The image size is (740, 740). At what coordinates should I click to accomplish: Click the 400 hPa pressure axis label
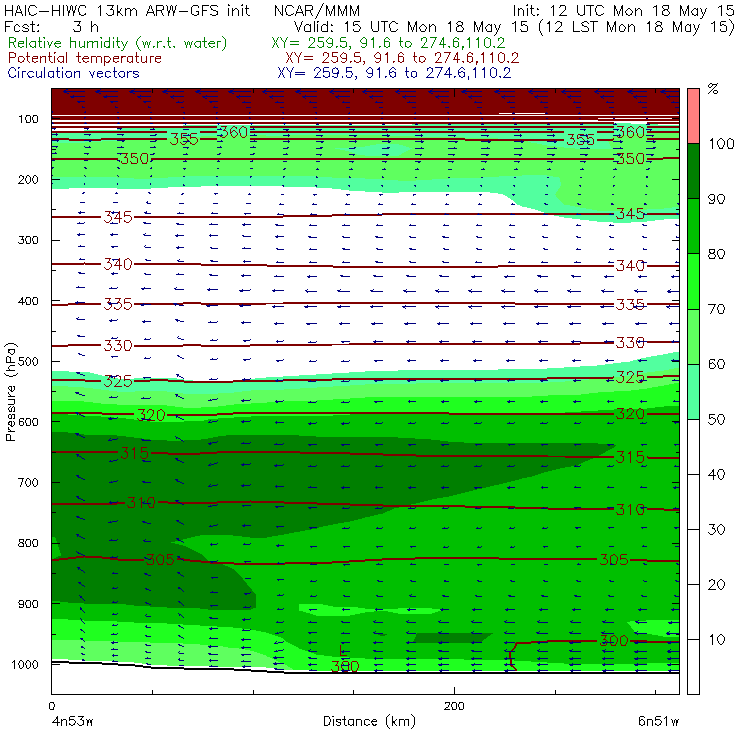tap(28, 301)
